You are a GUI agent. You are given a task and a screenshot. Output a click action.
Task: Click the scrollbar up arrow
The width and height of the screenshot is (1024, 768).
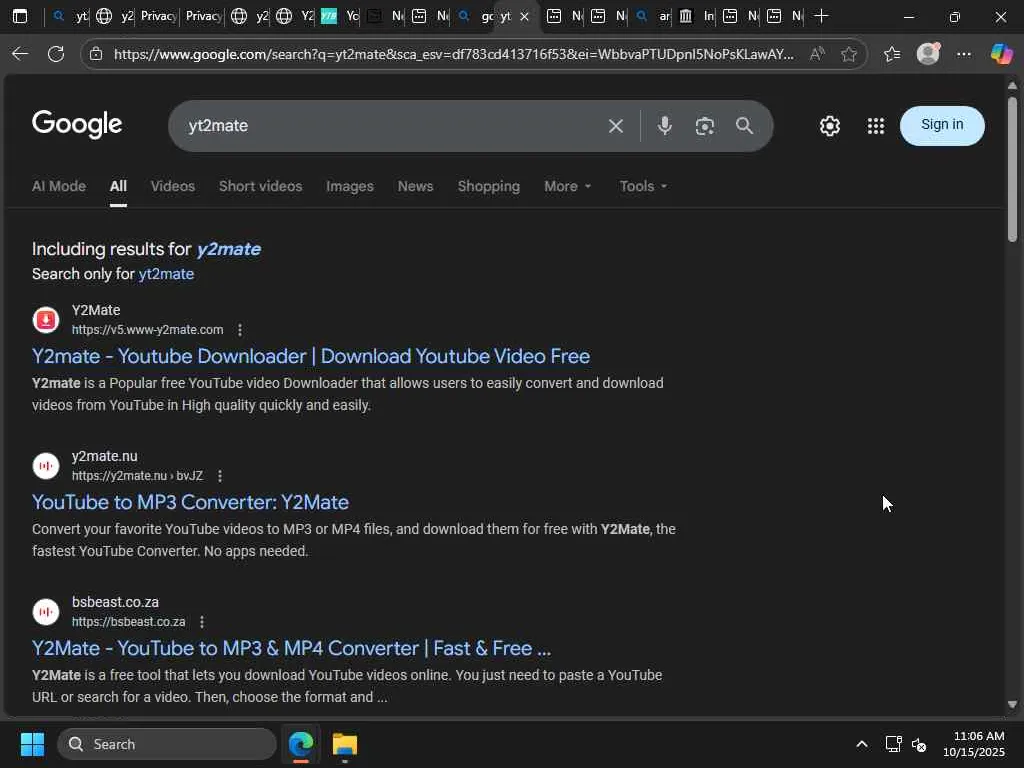(1012, 86)
